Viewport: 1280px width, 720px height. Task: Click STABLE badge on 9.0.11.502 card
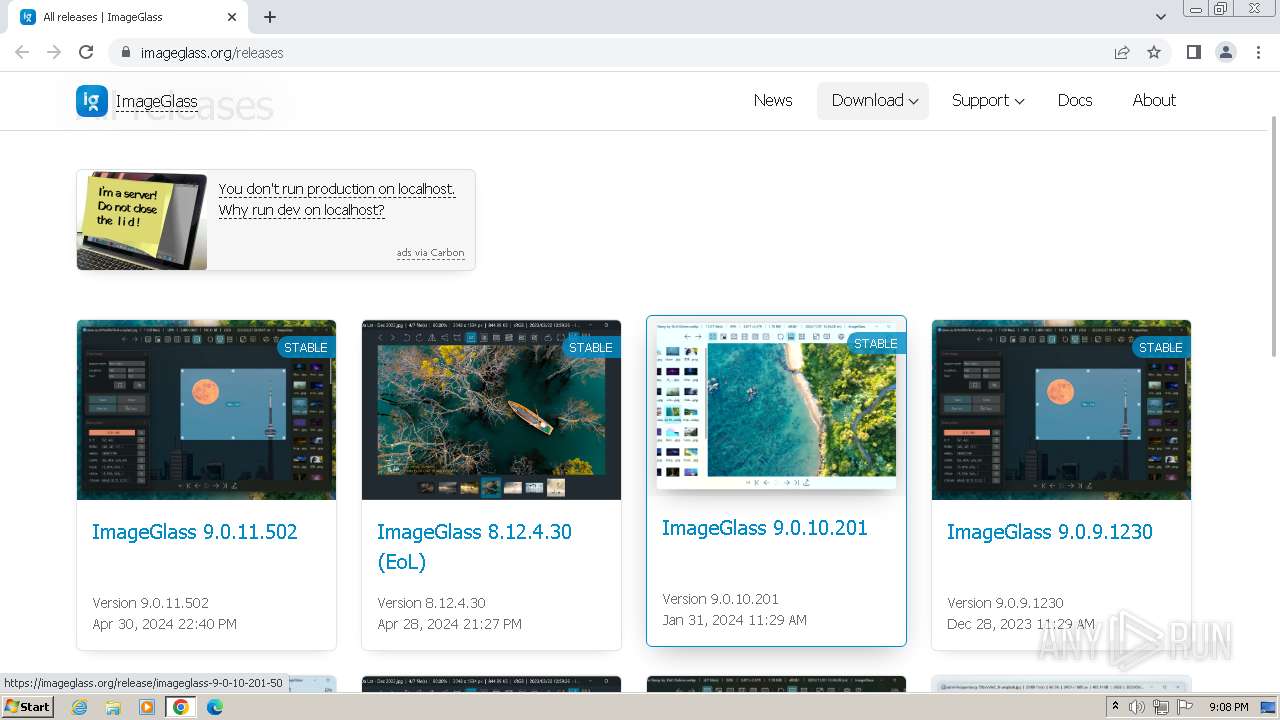click(306, 348)
